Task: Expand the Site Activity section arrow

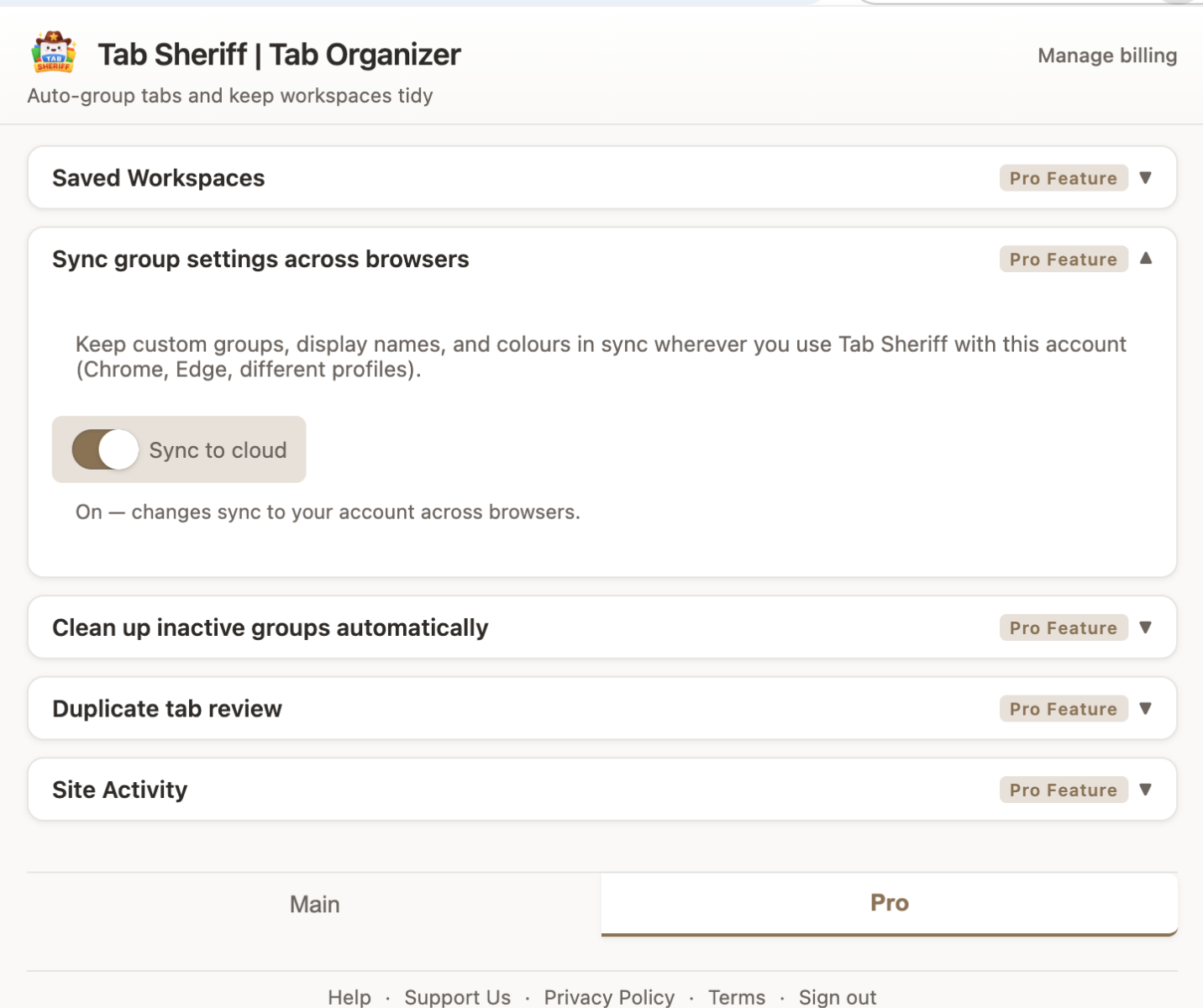Action: coord(1145,790)
